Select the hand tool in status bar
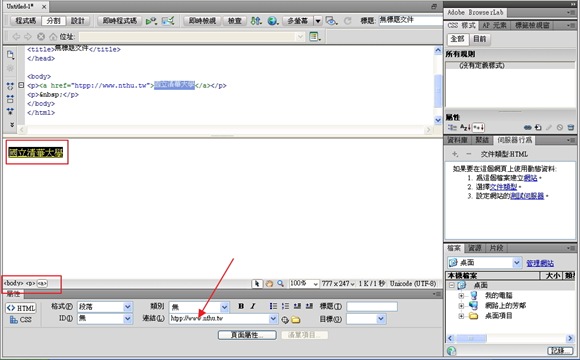 click(269, 284)
